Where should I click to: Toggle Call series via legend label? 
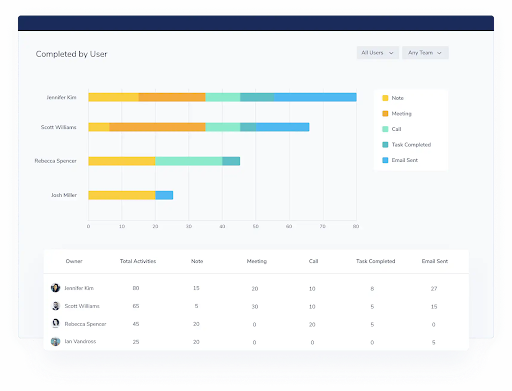396,129
